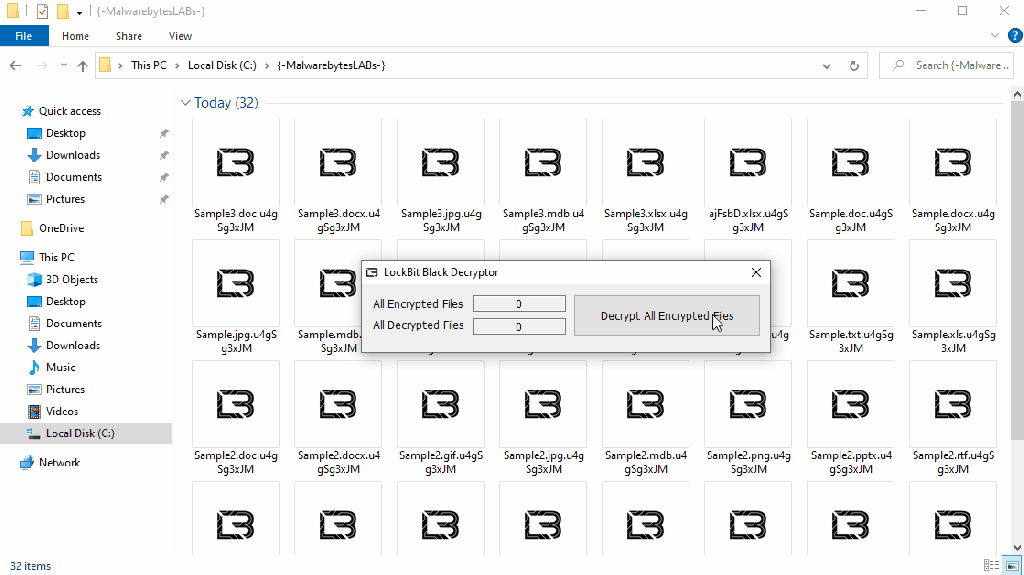1024x575 pixels.
Task: Open pinned Desktop under Quick access
Action: [65, 133]
